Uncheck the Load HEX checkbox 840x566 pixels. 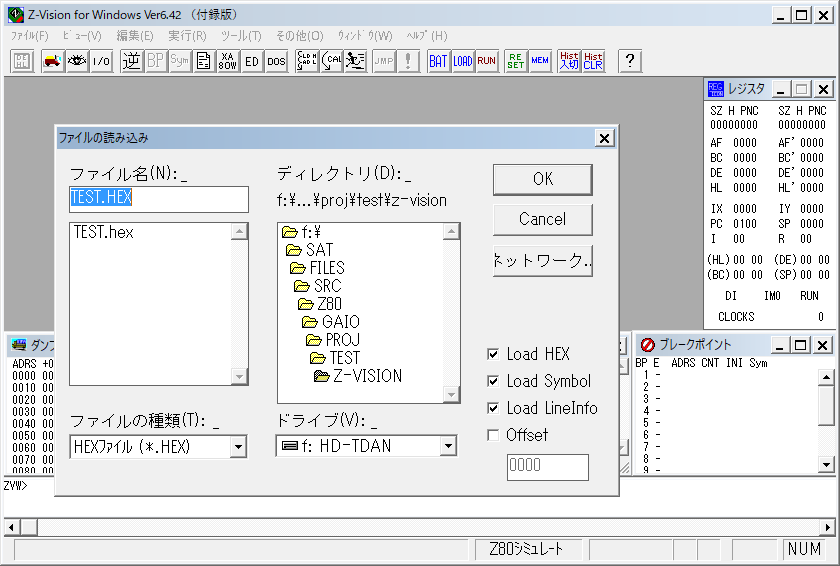(x=493, y=354)
